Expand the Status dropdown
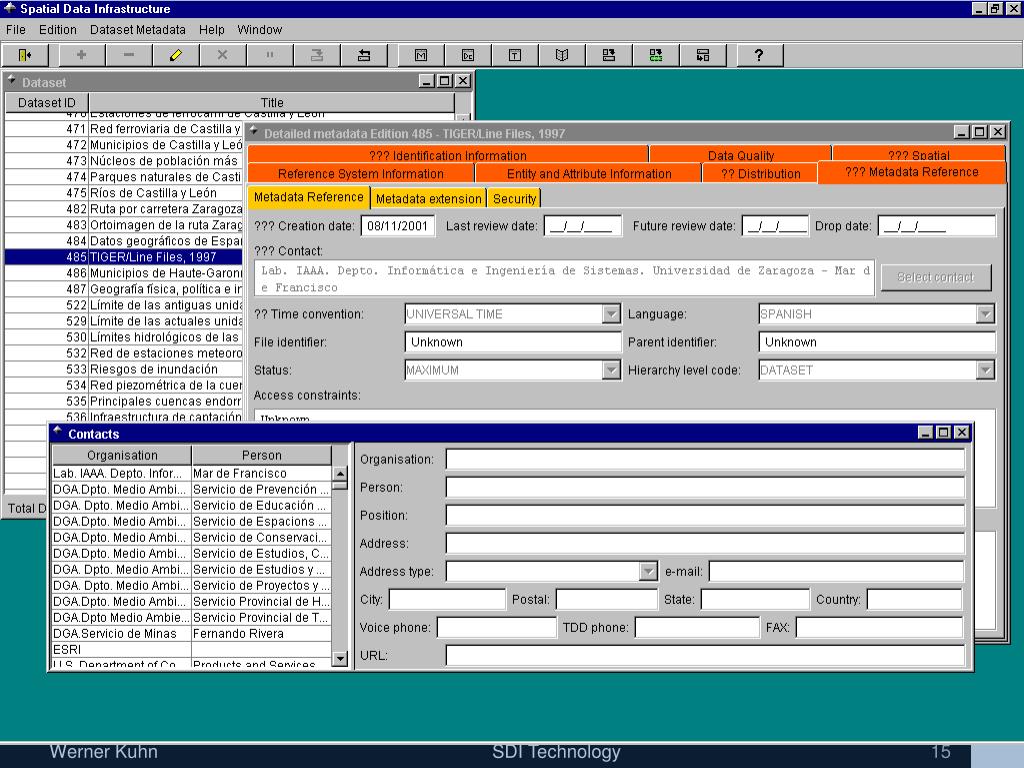The height and width of the screenshot is (768, 1024). 611,370
